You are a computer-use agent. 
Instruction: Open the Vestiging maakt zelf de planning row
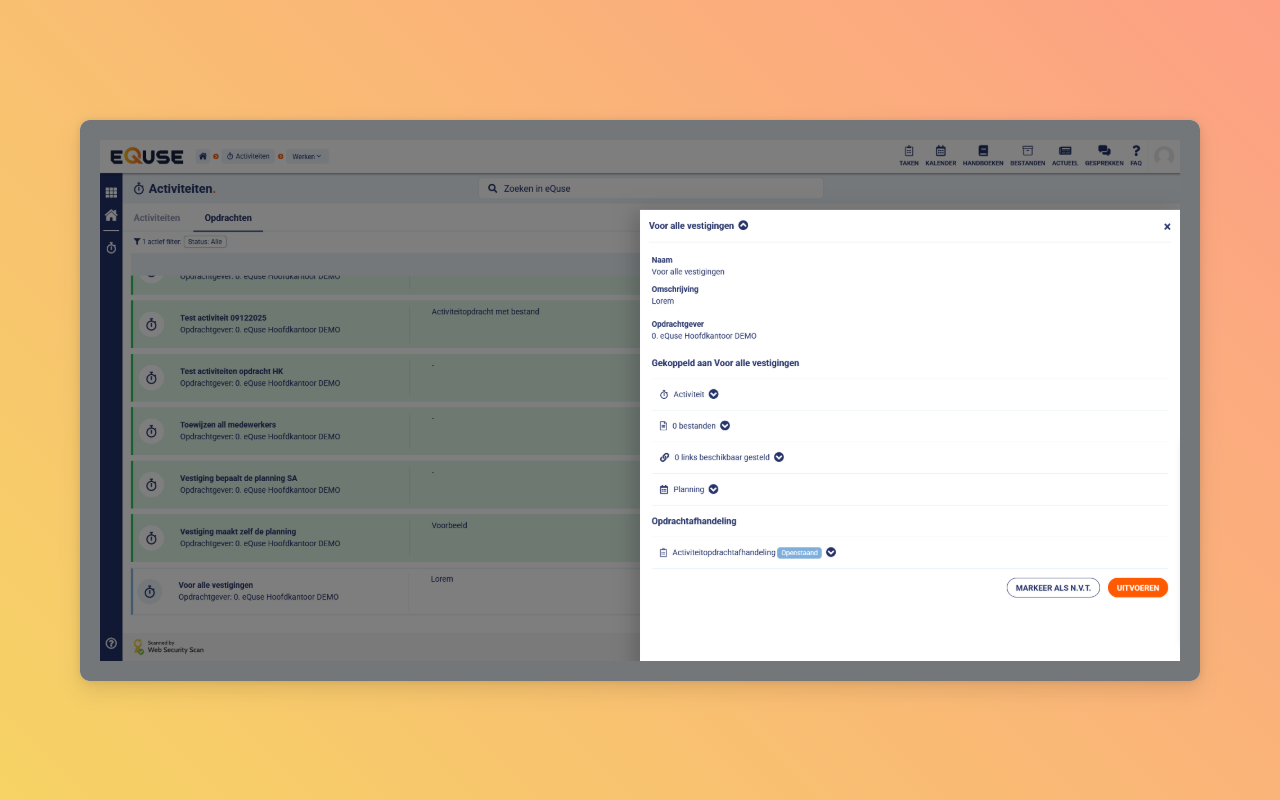tap(385, 538)
